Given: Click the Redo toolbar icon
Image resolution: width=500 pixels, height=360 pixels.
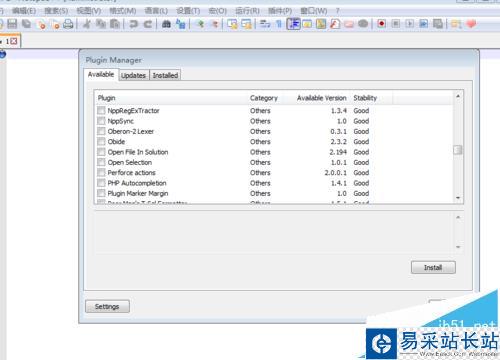Looking at the screenshot, I should point(148,24).
